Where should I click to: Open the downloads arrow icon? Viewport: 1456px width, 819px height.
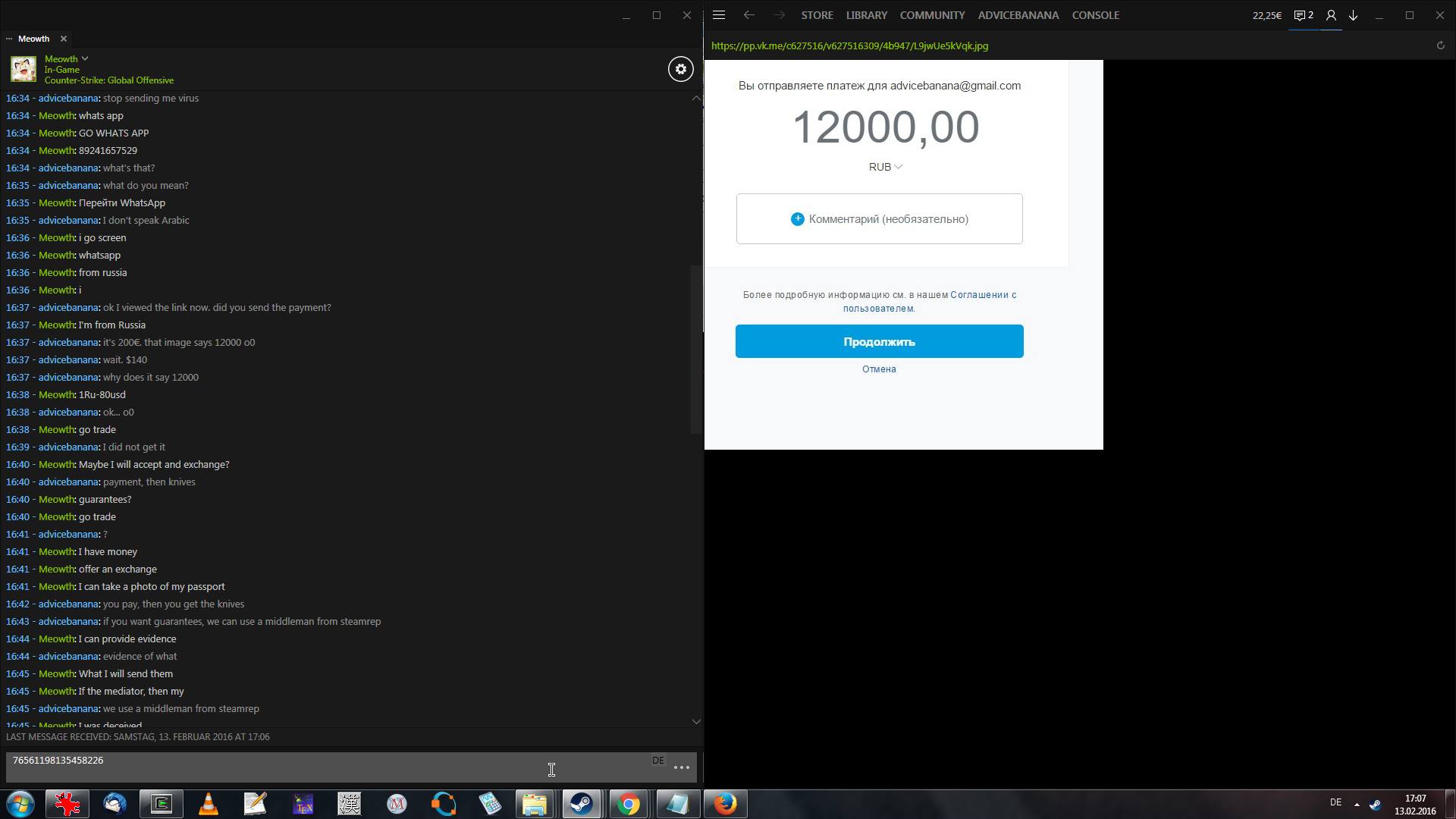1353,15
